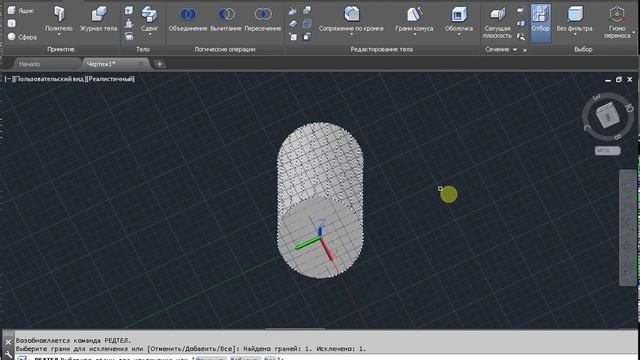Screen dimensions: 640x360
Task: Click the navigation bar on right edge
Action: pyautogui.click(x=628, y=228)
